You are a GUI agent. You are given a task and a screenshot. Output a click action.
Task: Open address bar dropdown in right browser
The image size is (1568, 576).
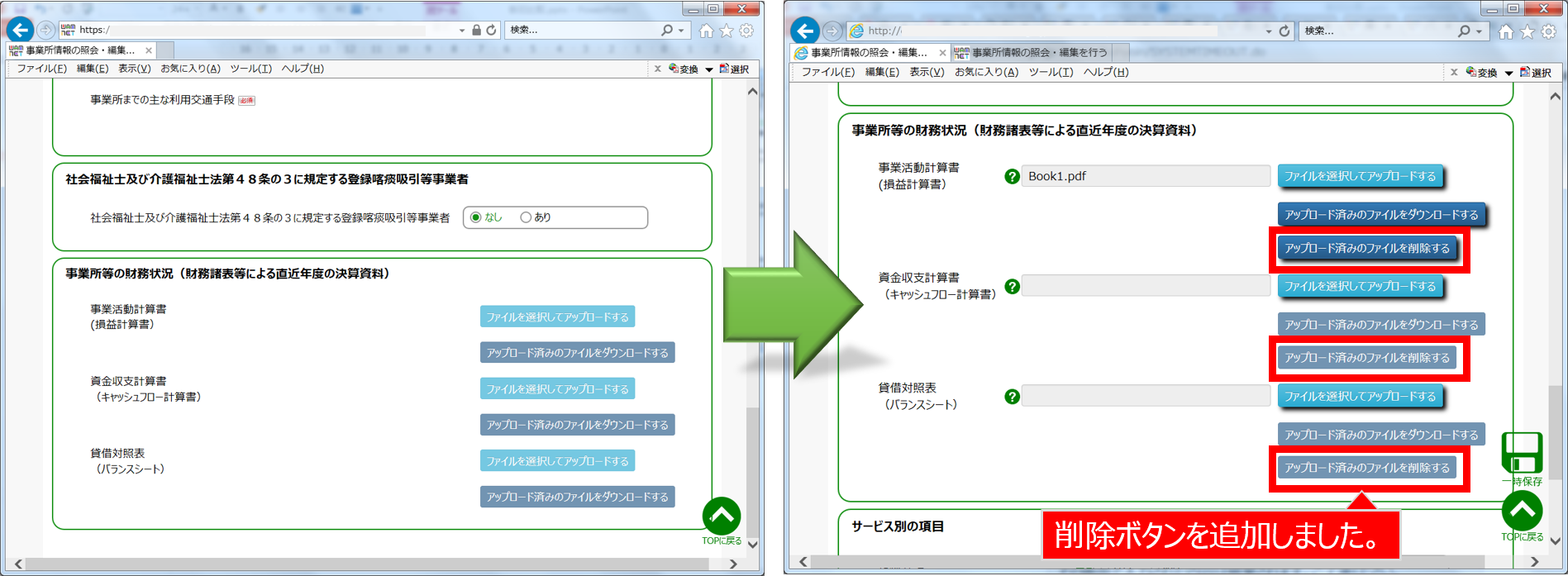pos(1269,31)
